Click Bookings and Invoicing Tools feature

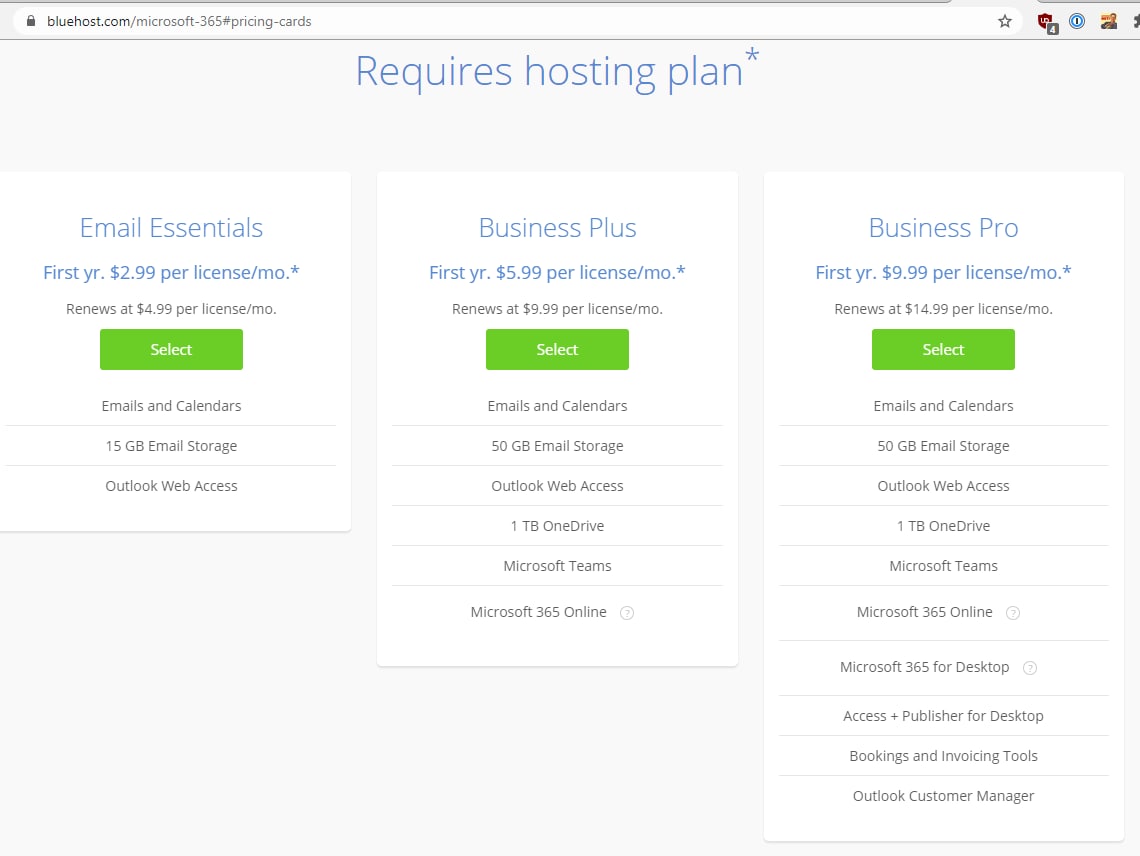click(x=944, y=756)
